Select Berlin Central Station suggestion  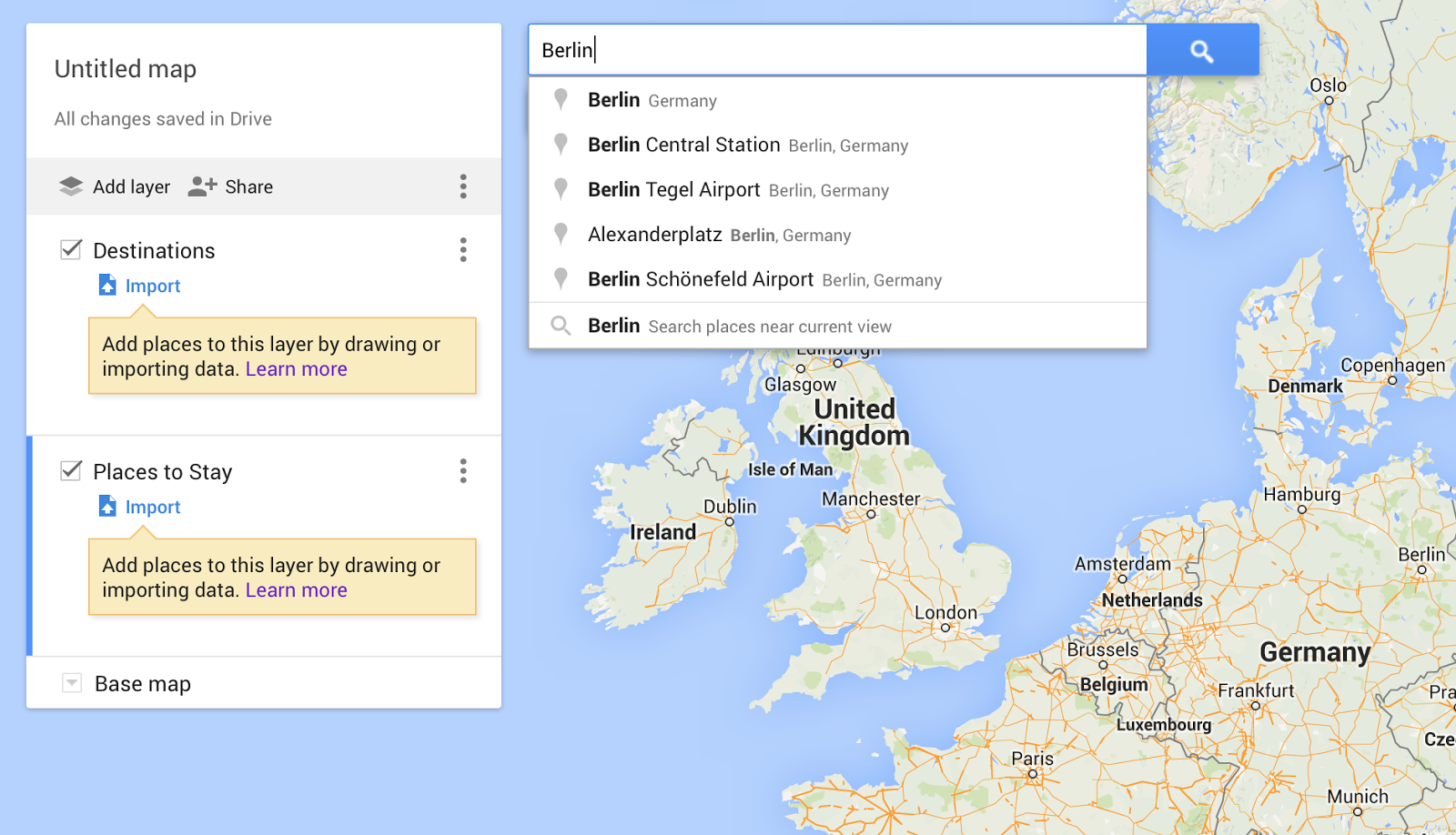837,145
